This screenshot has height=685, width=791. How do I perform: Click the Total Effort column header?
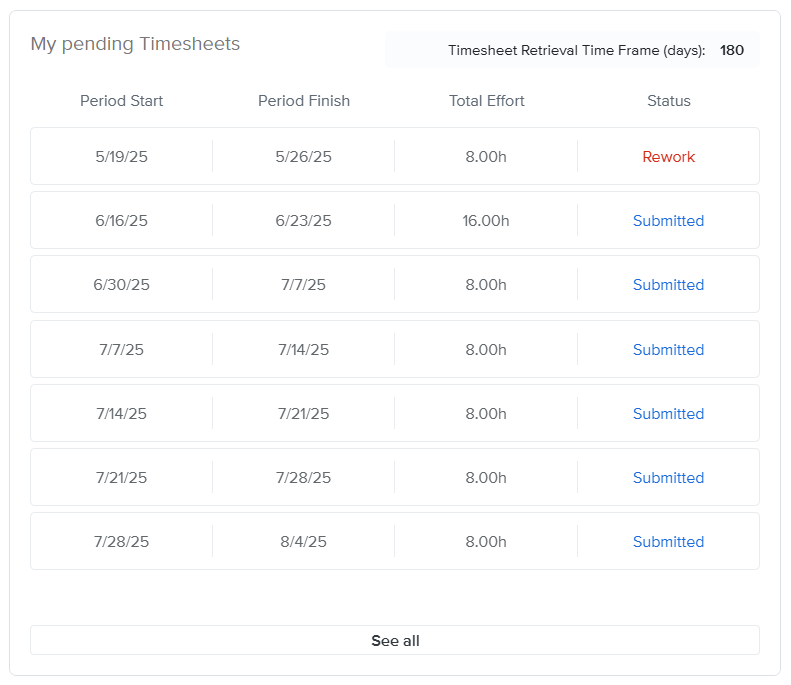(486, 101)
